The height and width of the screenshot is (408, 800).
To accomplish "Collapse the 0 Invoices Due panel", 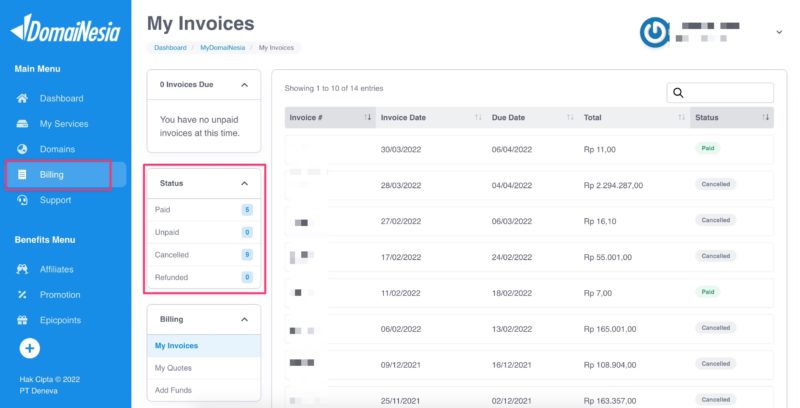I will pyautogui.click(x=244, y=86).
